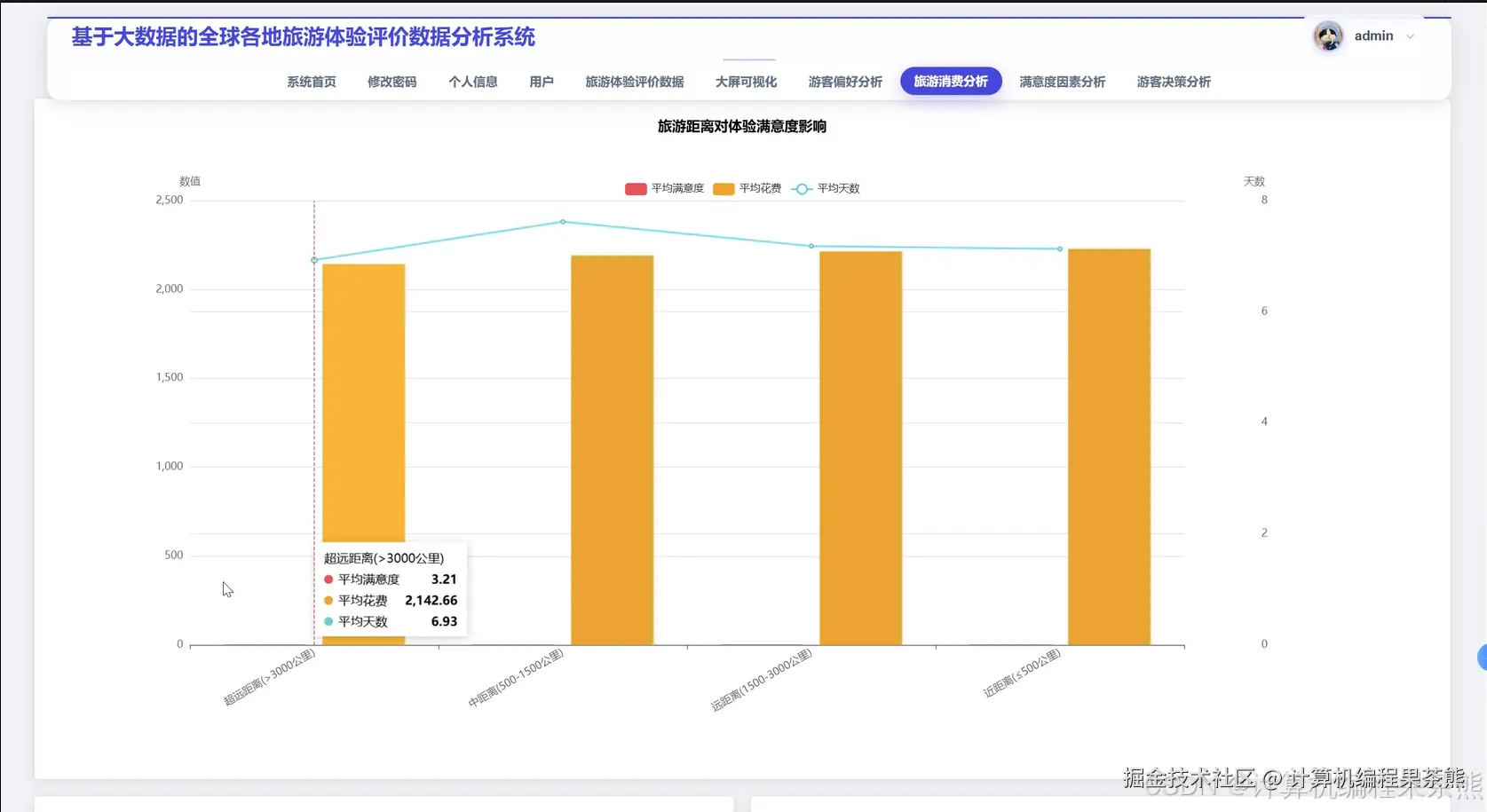Click the 平均天数 line point above 远距离
The height and width of the screenshot is (812, 1487).
[x=811, y=247]
